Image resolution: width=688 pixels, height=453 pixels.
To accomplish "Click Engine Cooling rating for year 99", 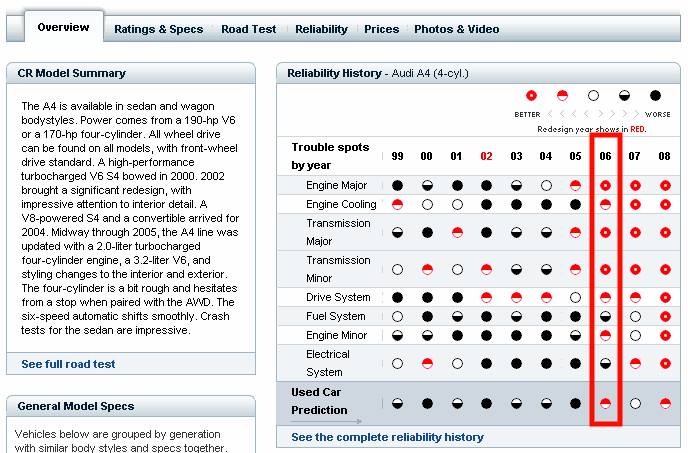I will click(x=397, y=205).
